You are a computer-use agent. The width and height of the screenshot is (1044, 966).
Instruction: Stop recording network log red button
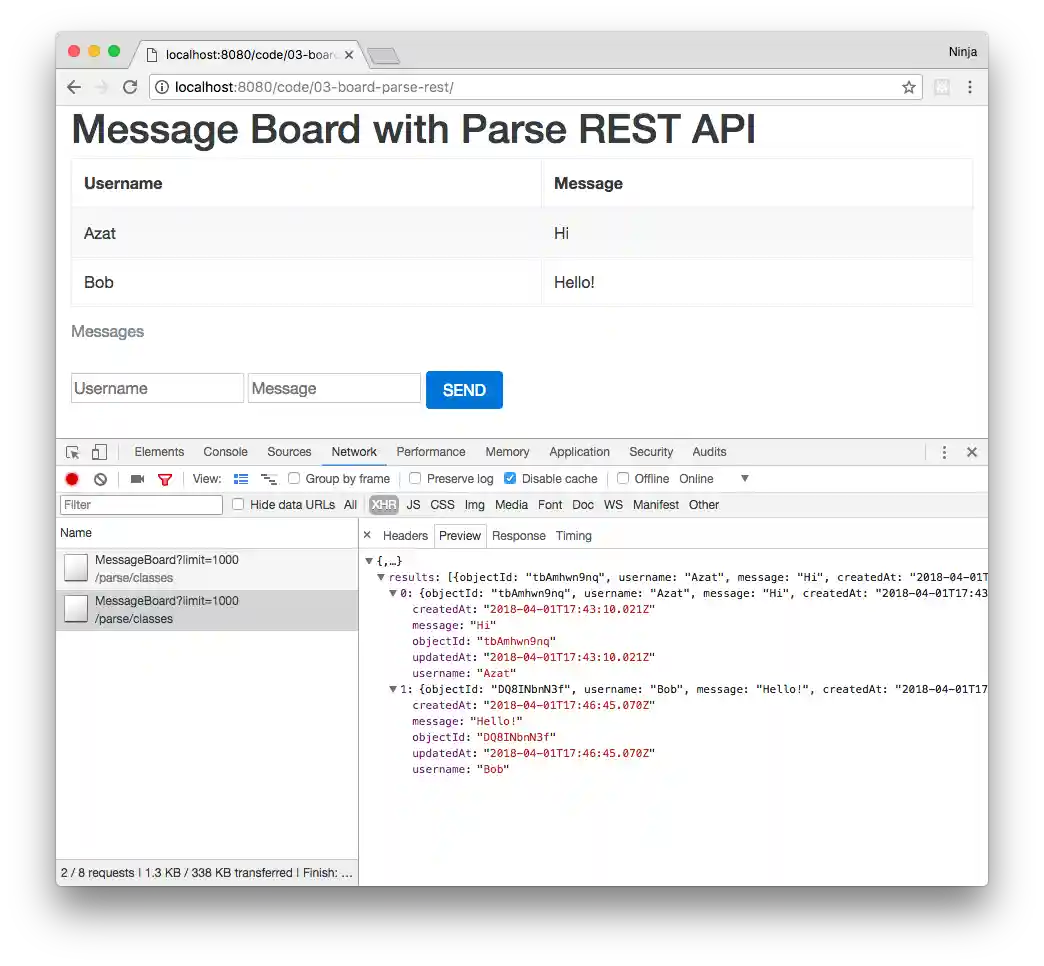click(x=72, y=479)
